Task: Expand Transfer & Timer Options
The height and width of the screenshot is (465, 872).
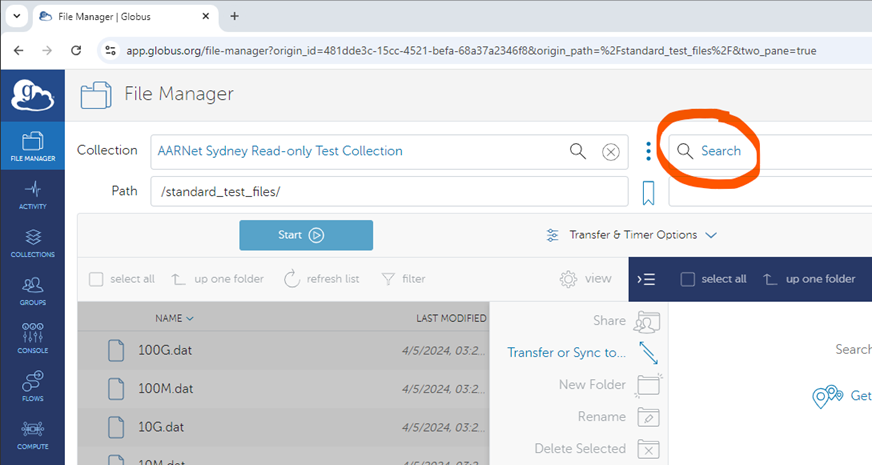Action: 632,235
